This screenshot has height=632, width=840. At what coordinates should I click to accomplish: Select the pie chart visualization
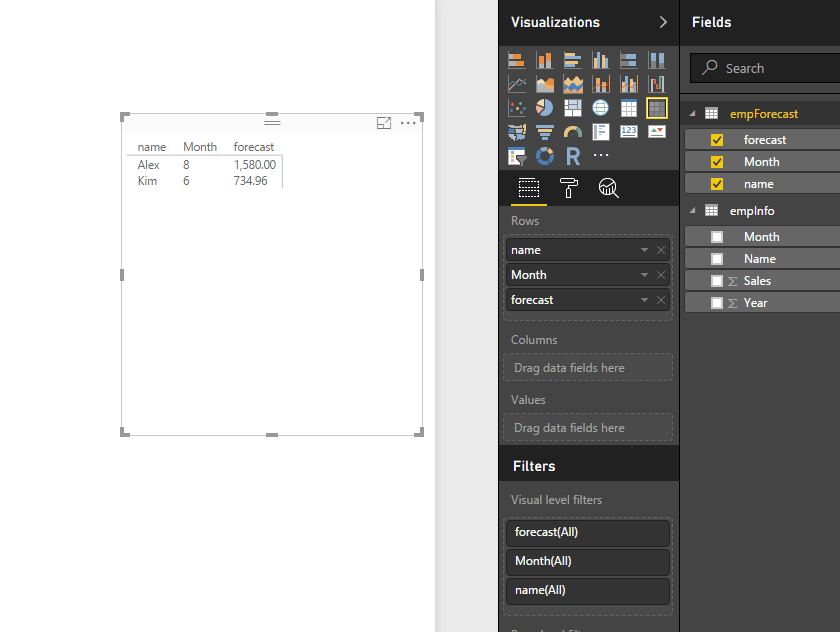click(x=545, y=108)
